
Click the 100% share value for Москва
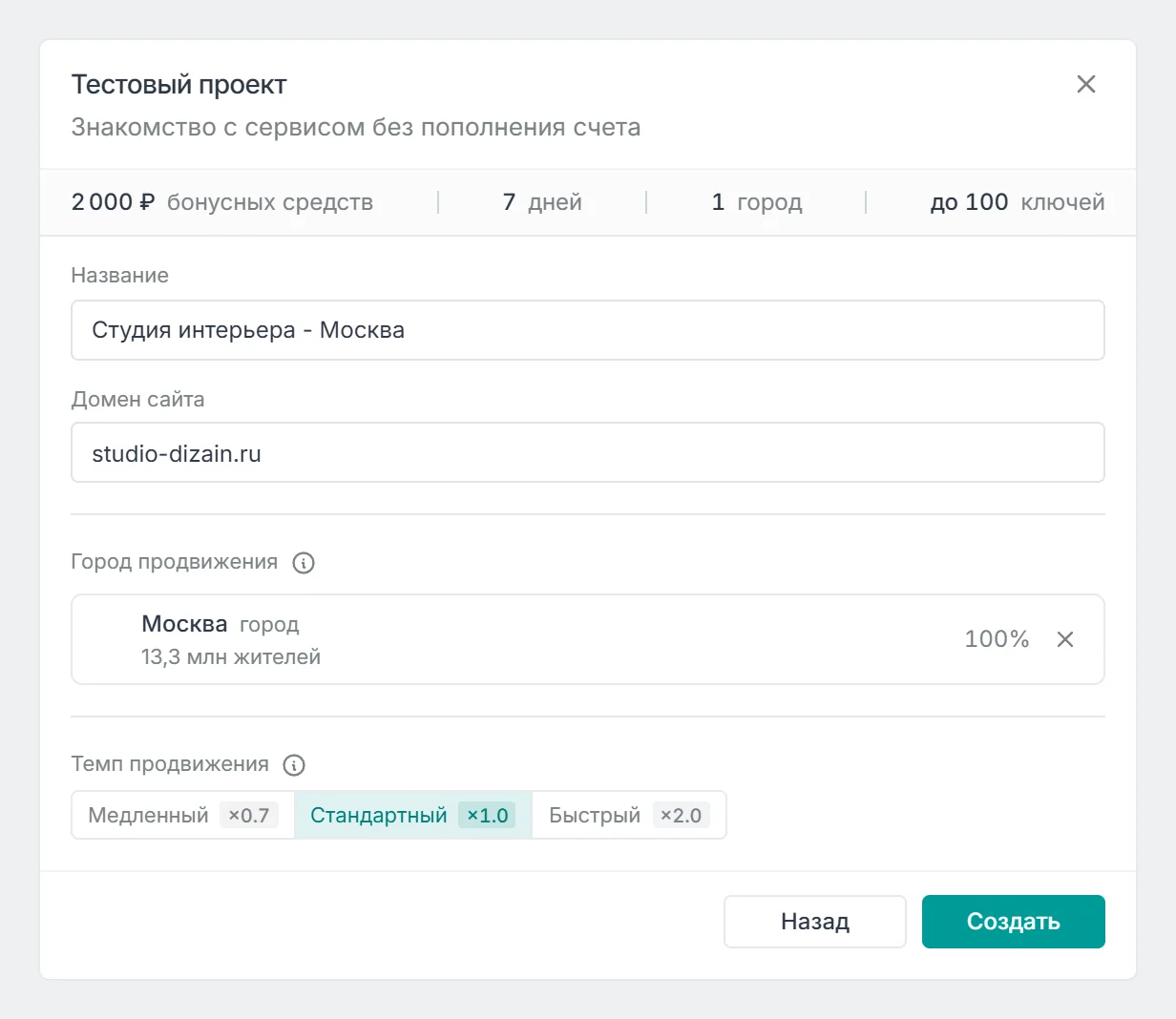click(x=997, y=639)
